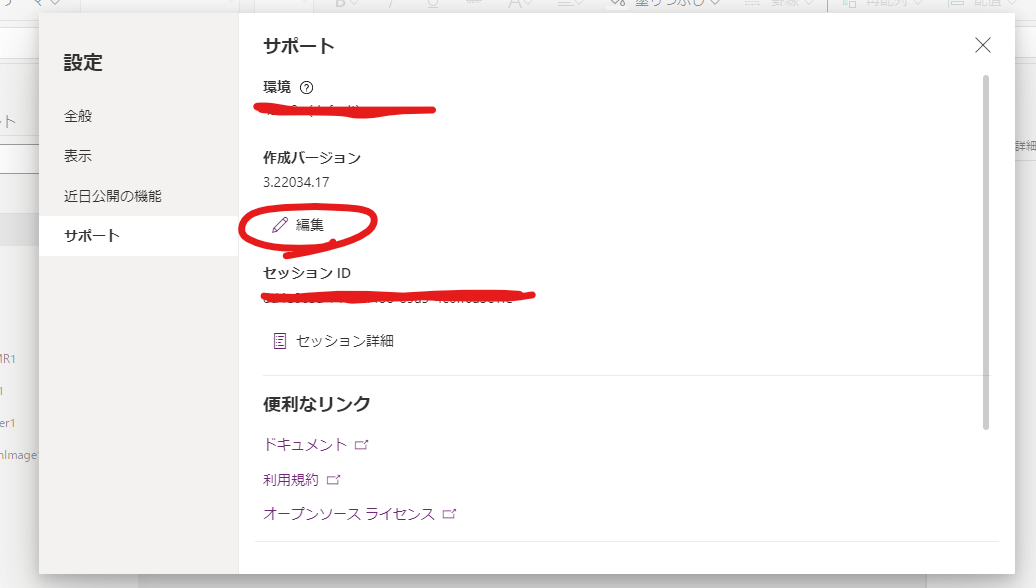Open セッション詳細 via its document icon

tap(280, 341)
